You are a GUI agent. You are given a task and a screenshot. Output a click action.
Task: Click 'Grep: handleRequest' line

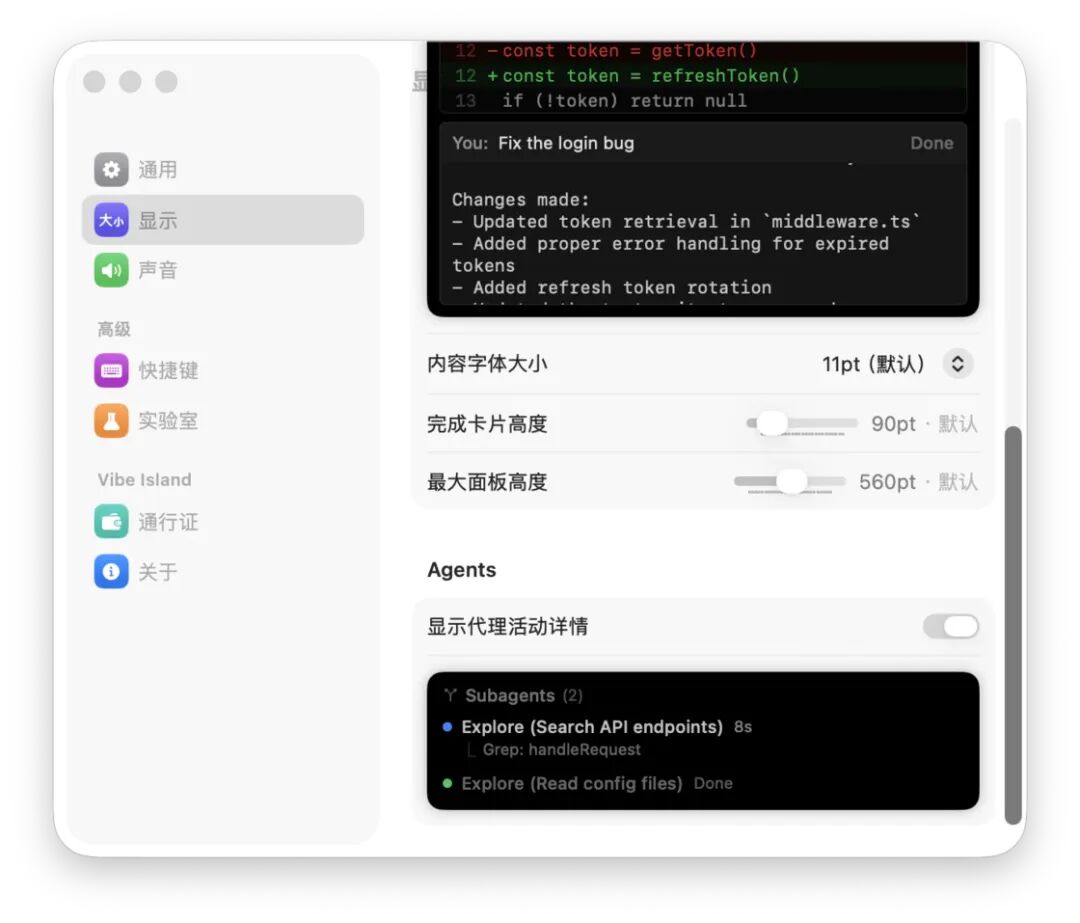pos(561,750)
